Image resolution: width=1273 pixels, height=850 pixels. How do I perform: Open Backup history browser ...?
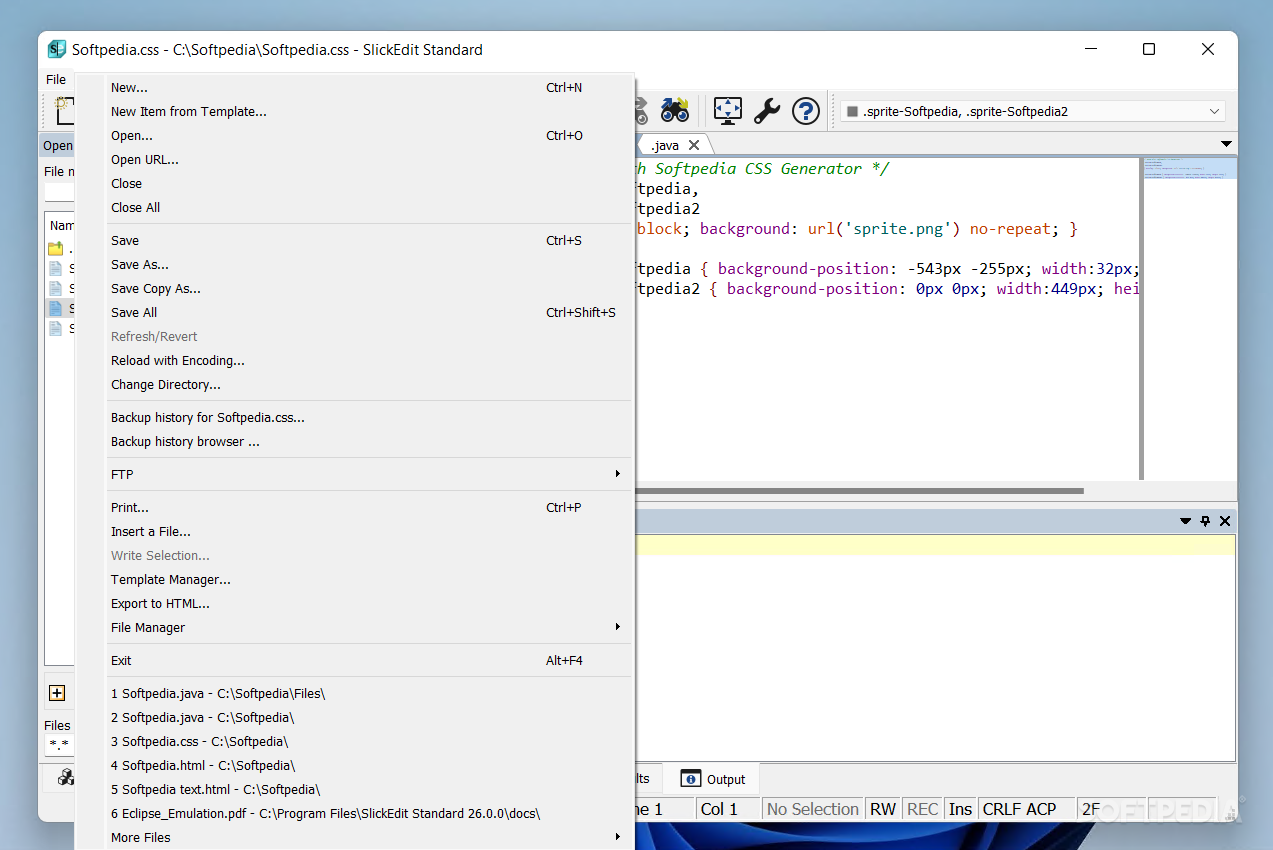pos(369,441)
